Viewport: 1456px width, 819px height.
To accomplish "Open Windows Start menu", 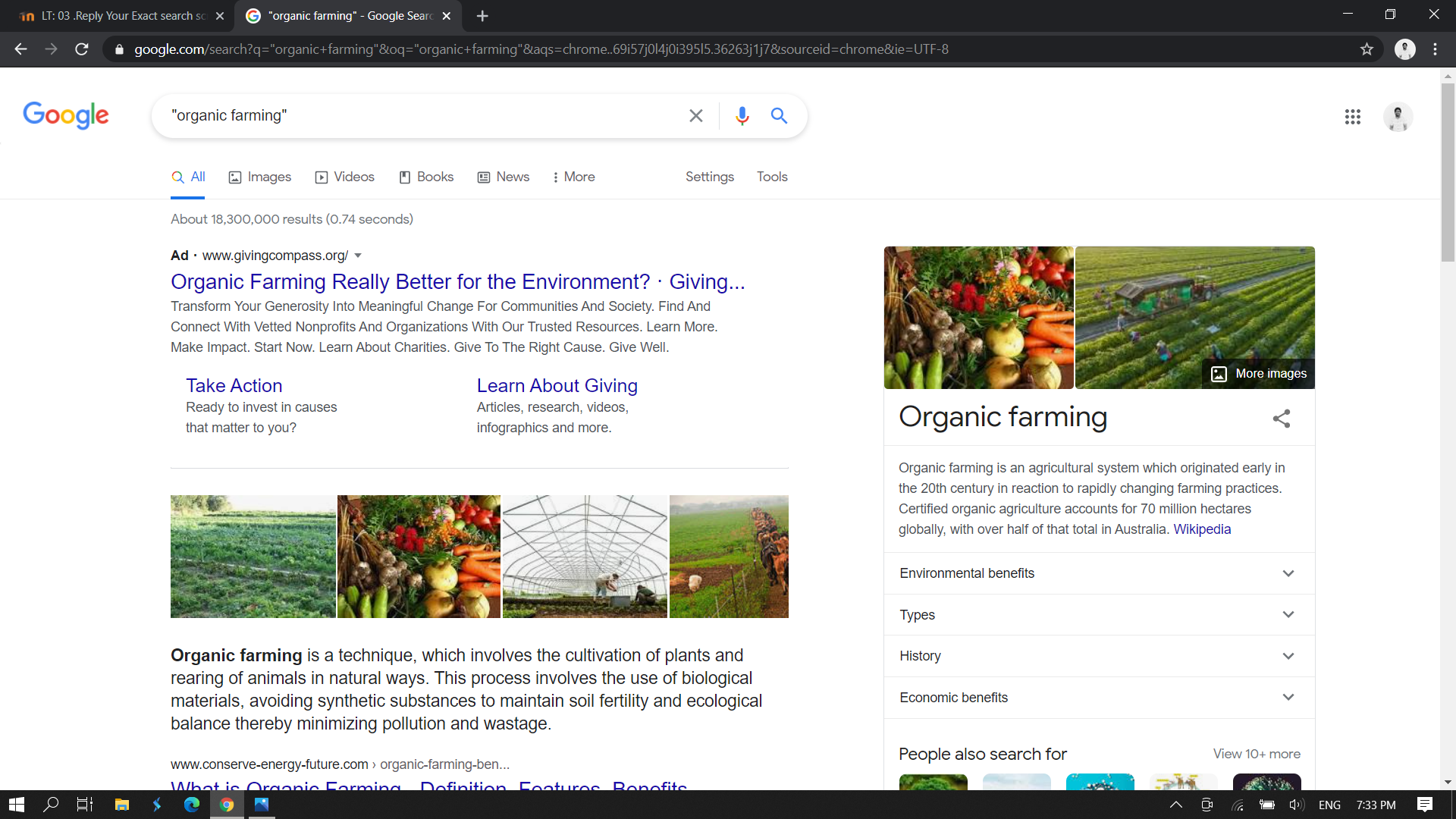I will [17, 805].
